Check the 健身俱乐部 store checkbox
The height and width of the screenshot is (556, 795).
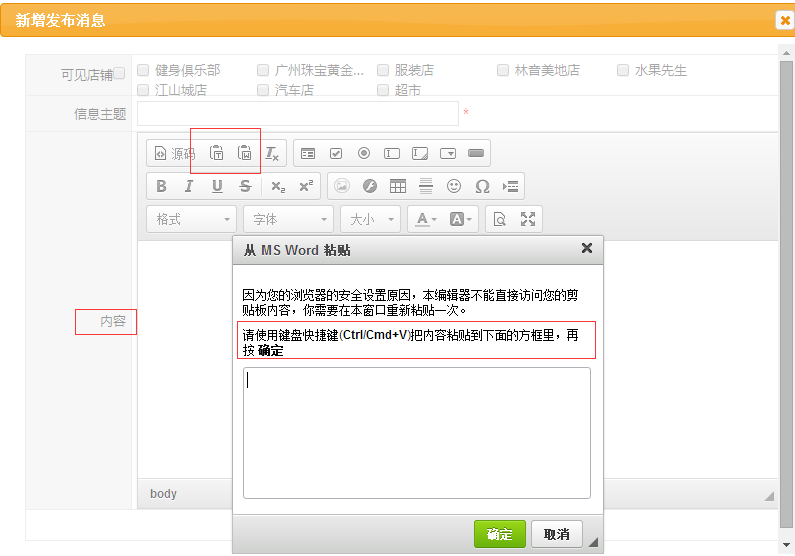[x=143, y=70]
